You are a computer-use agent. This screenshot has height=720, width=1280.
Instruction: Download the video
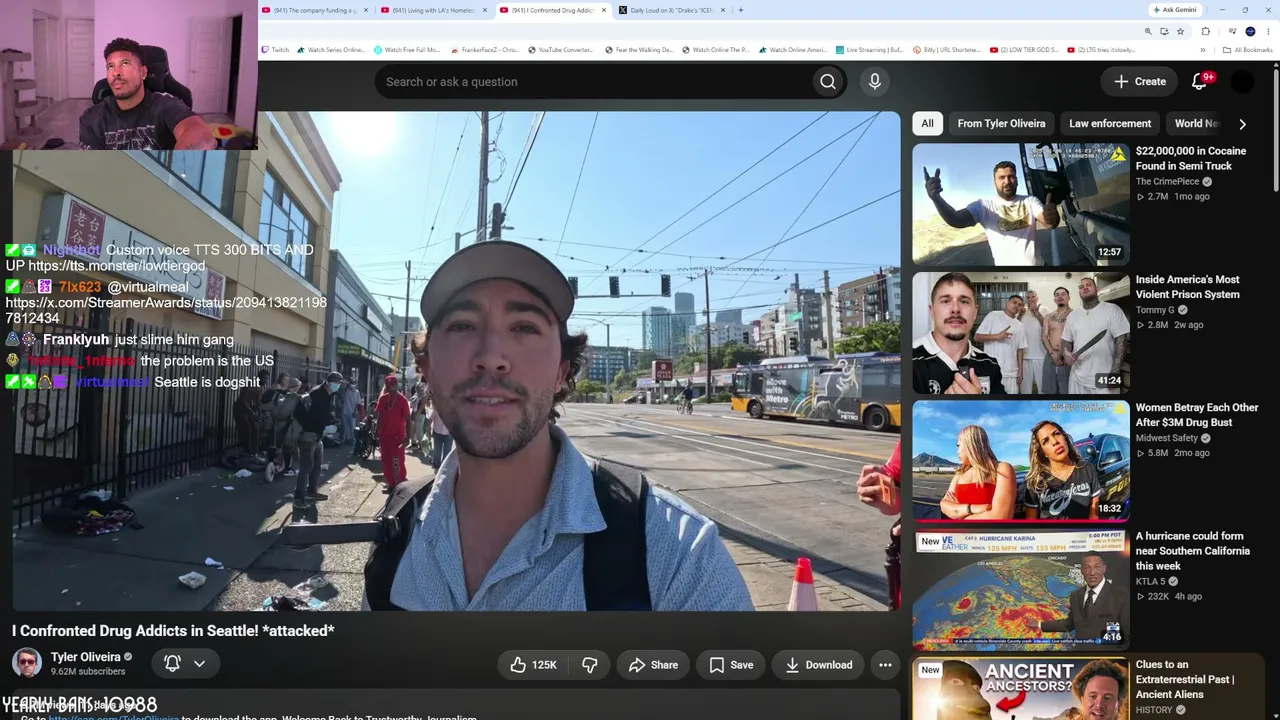(818, 665)
